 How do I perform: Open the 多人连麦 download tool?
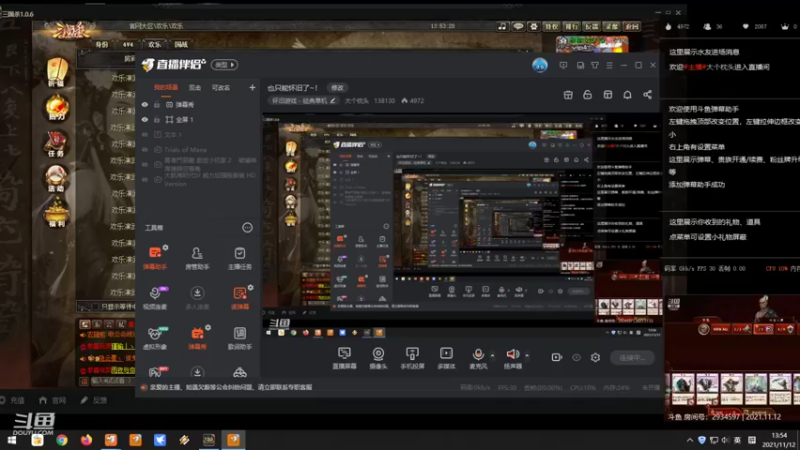coord(197,297)
